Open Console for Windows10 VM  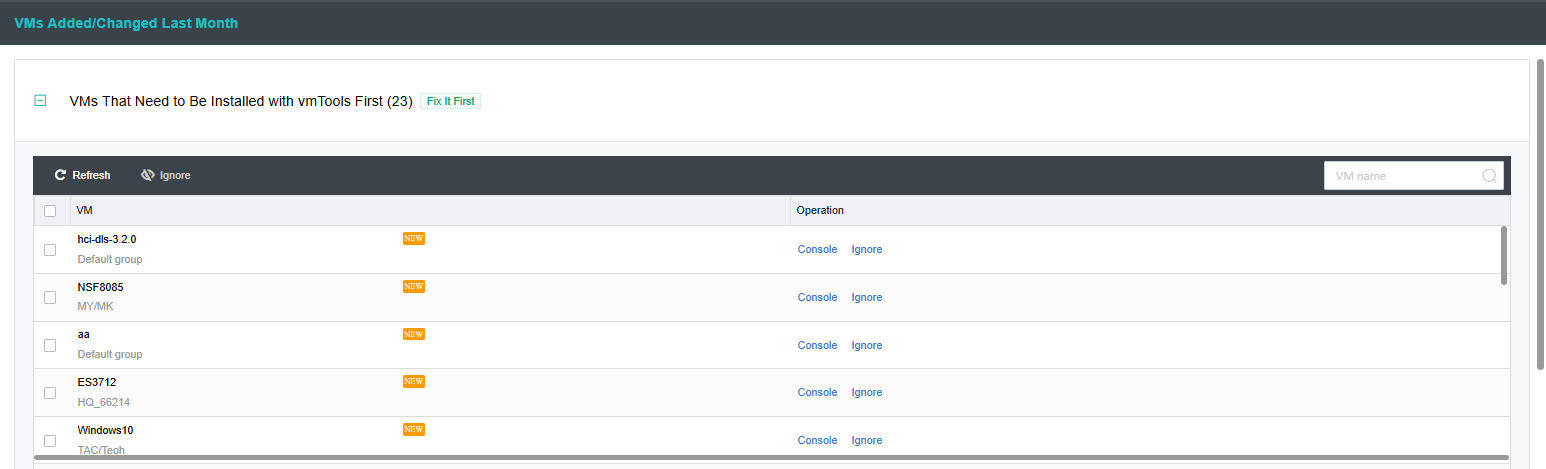pyautogui.click(x=817, y=440)
